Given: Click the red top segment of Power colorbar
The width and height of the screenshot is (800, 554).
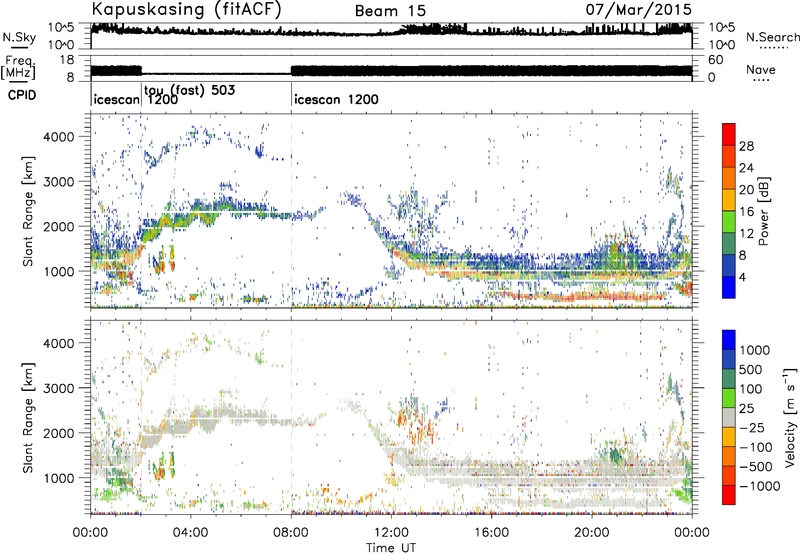Looking at the screenshot, I should pos(729,134).
